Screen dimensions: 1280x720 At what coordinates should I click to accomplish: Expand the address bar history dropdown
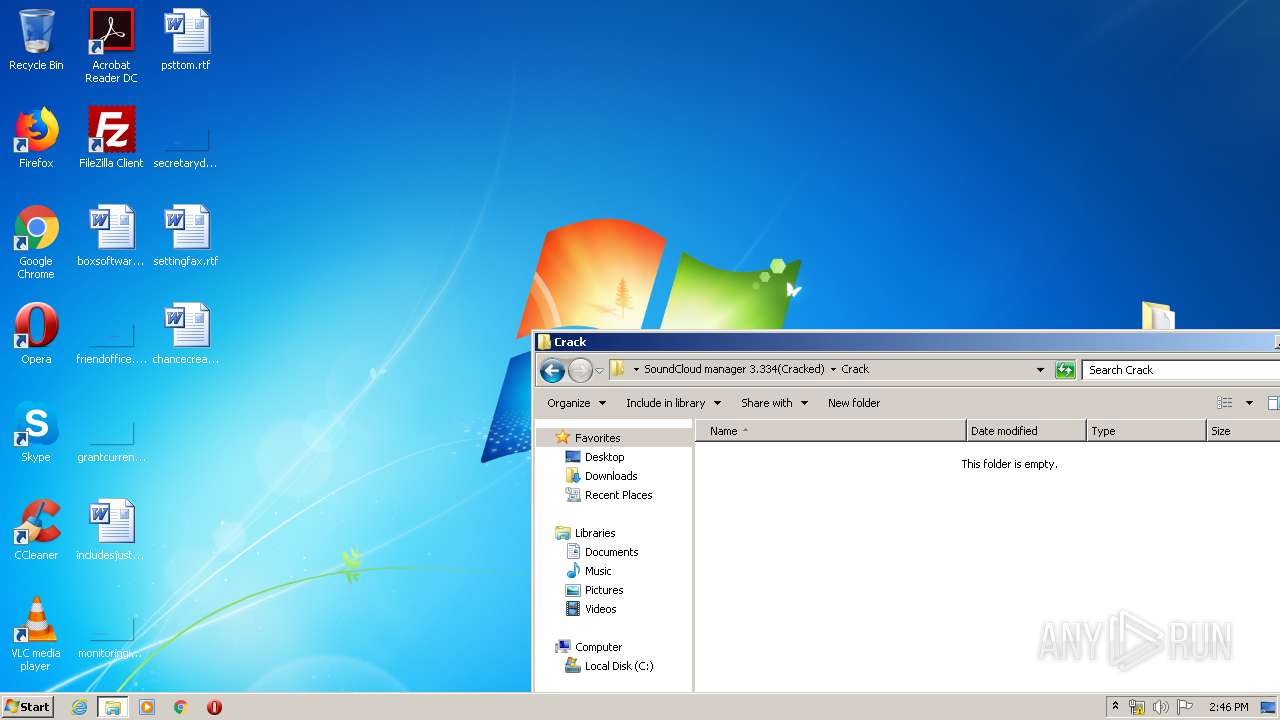pos(1040,370)
